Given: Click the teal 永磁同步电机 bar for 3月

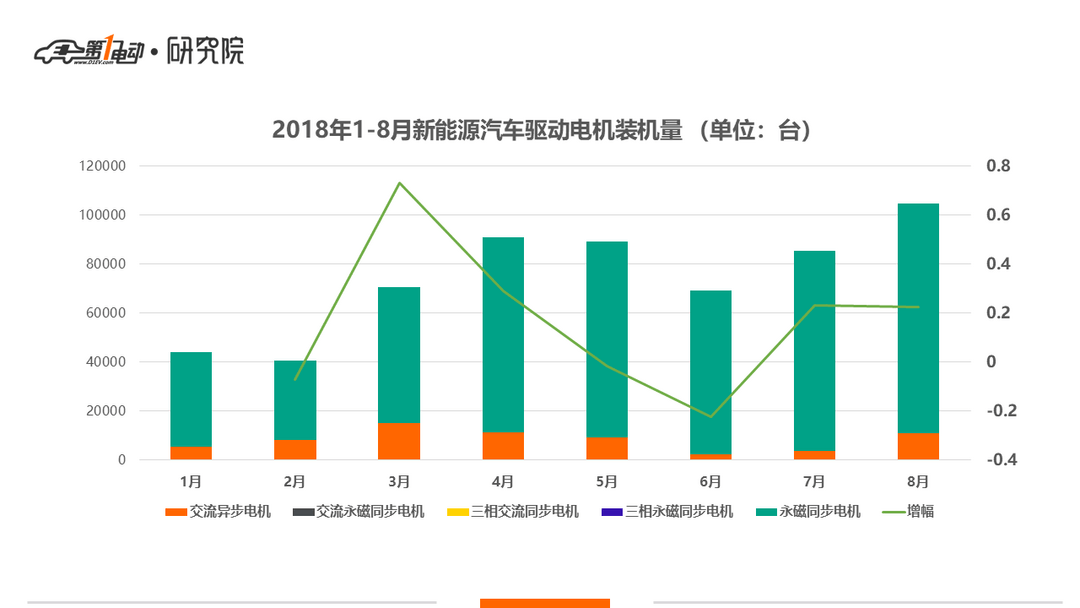Looking at the screenshot, I should 399,355.
